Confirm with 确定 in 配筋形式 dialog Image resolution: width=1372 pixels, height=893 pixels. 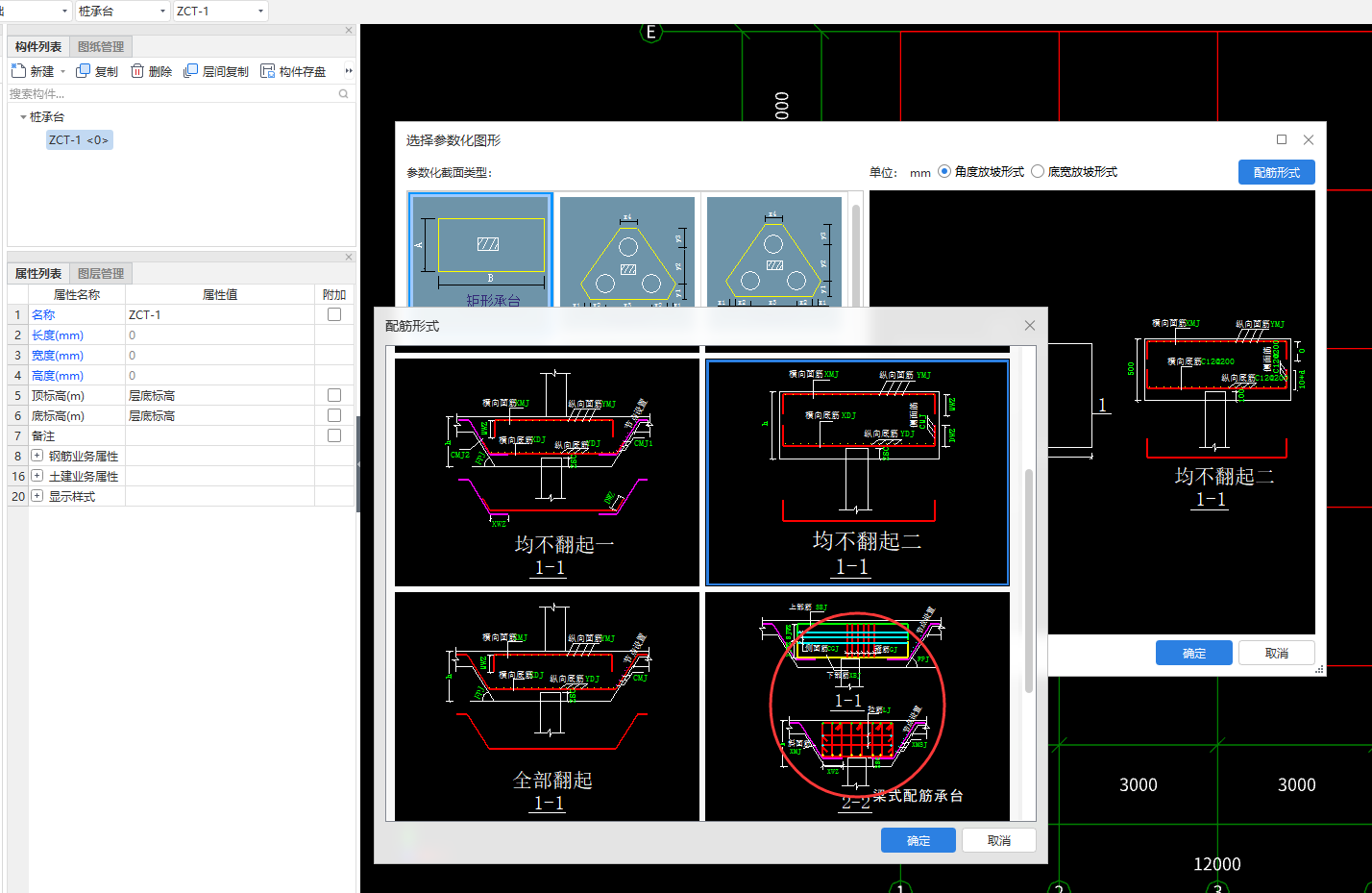tap(919, 840)
